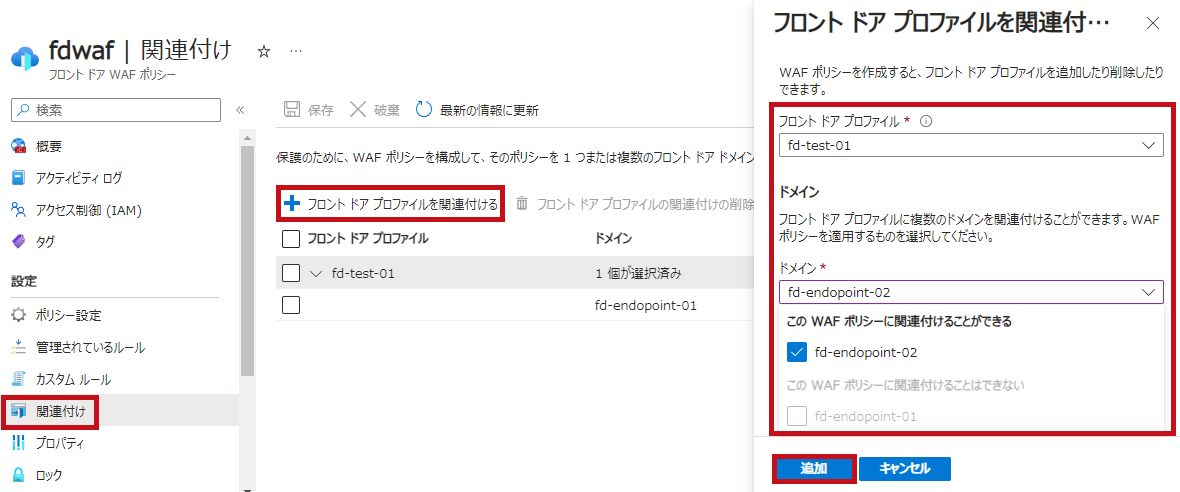
Task: Click the フロント ドア プロファイル column header
Action: [x=368, y=238]
